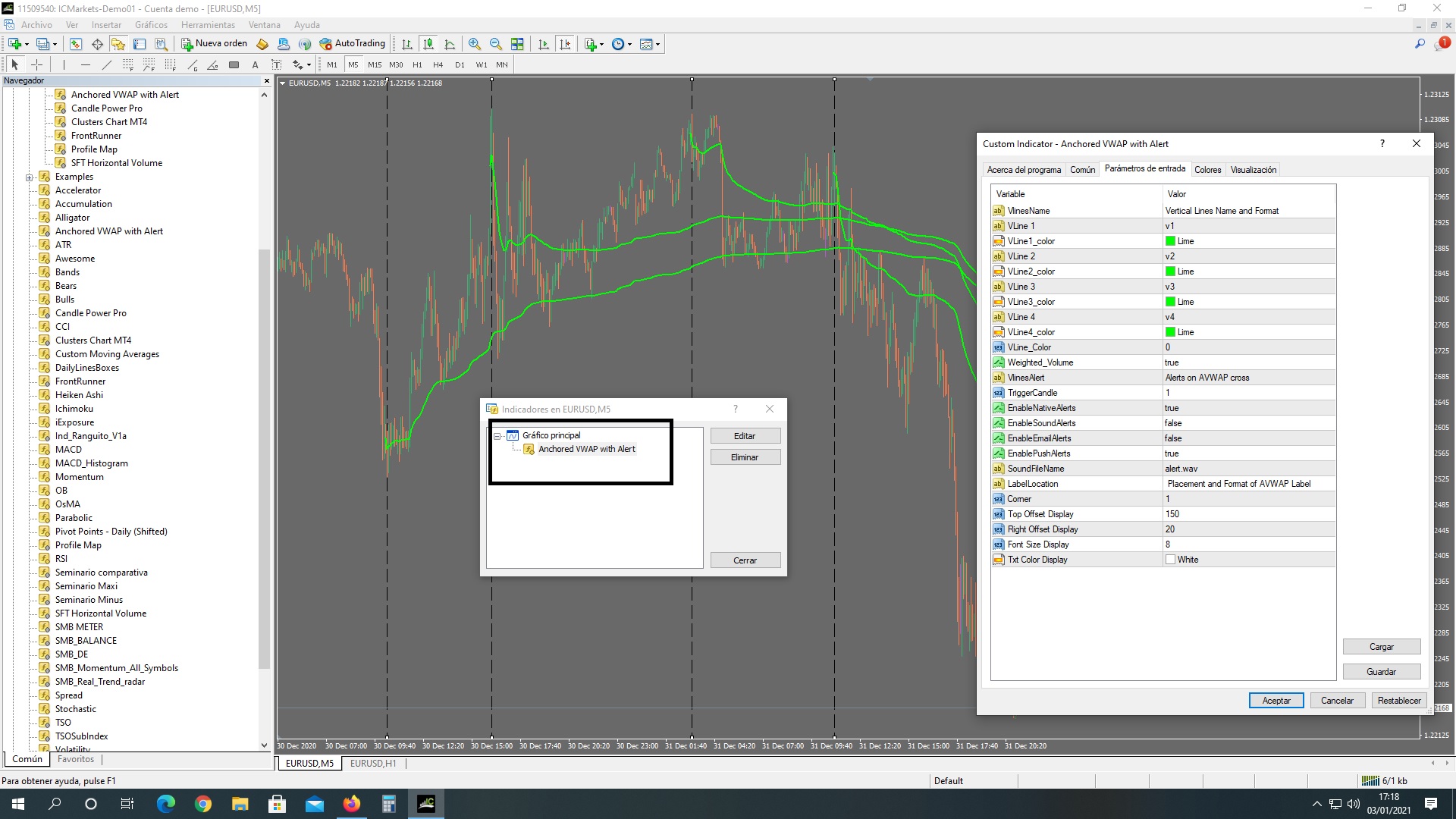Click the zoom in magnifier icon
Screen dimensions: 1456x819
[474, 44]
